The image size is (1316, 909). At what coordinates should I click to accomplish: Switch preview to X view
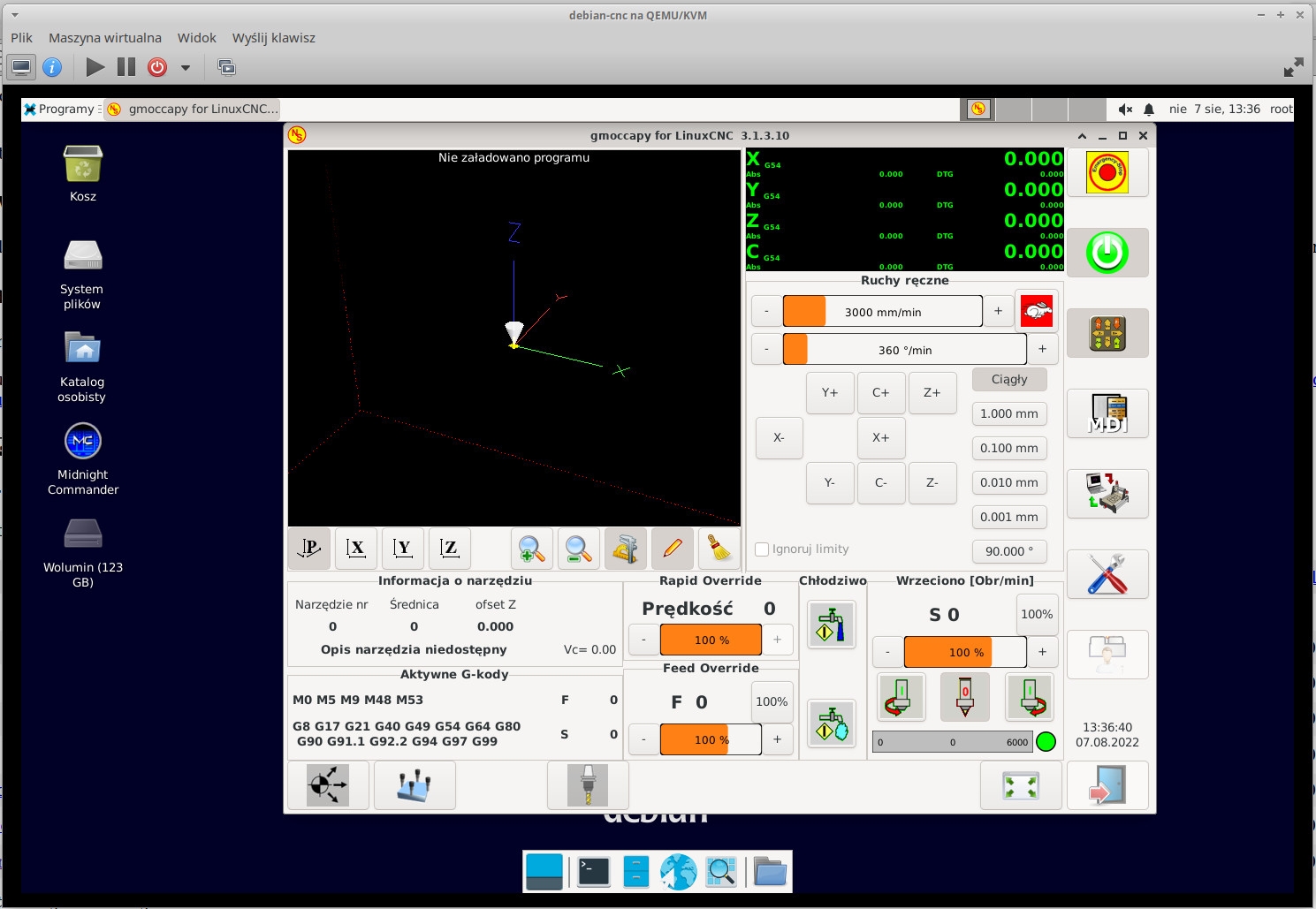click(x=356, y=549)
